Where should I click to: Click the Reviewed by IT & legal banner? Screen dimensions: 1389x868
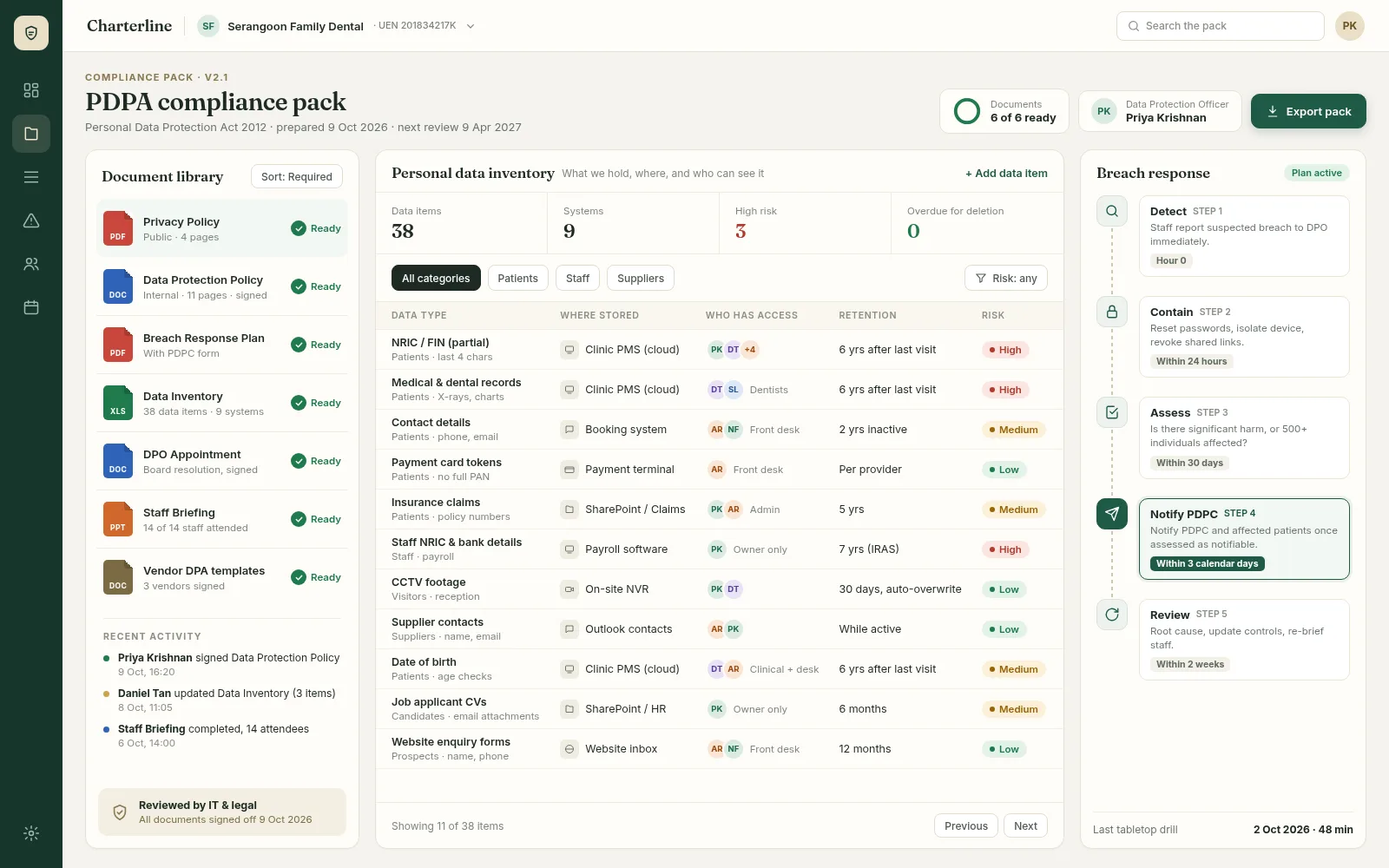point(222,812)
